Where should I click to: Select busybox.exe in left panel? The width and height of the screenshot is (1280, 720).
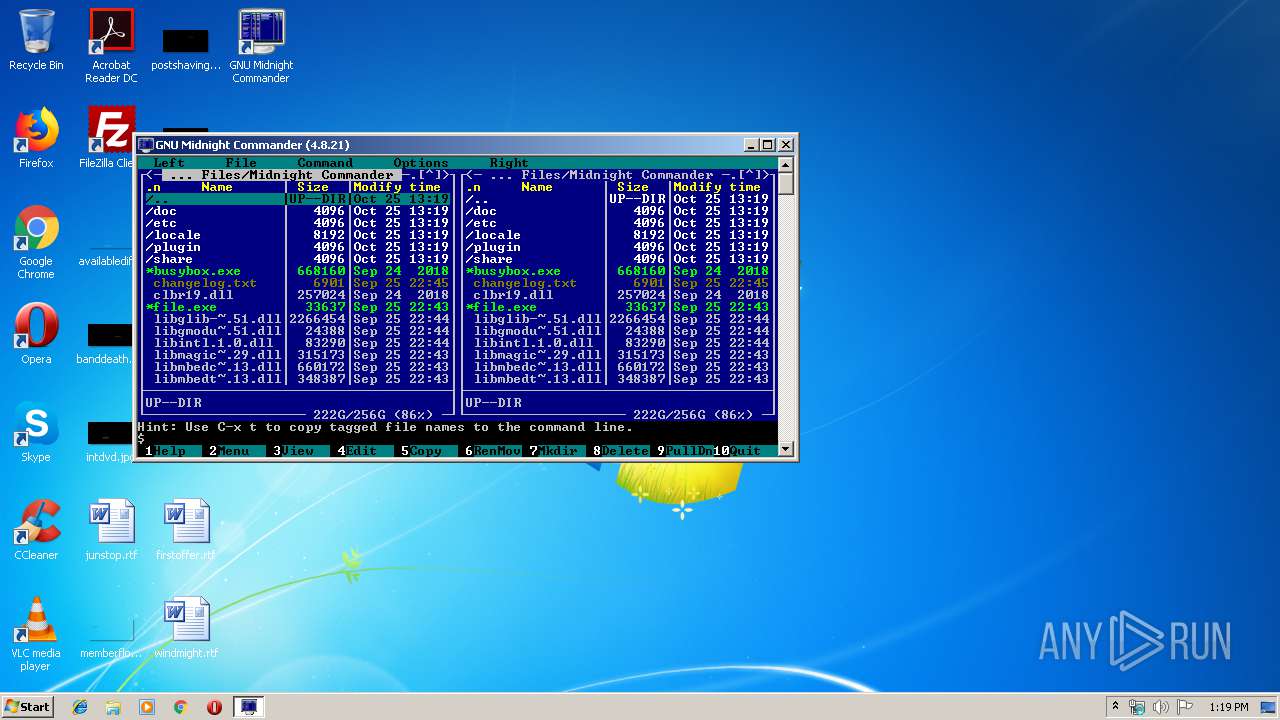click(298, 271)
